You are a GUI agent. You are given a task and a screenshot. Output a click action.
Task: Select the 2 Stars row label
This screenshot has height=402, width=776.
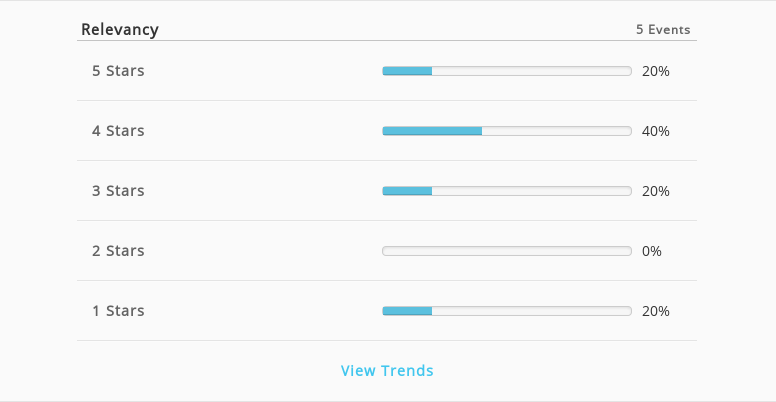pyautogui.click(x=118, y=251)
